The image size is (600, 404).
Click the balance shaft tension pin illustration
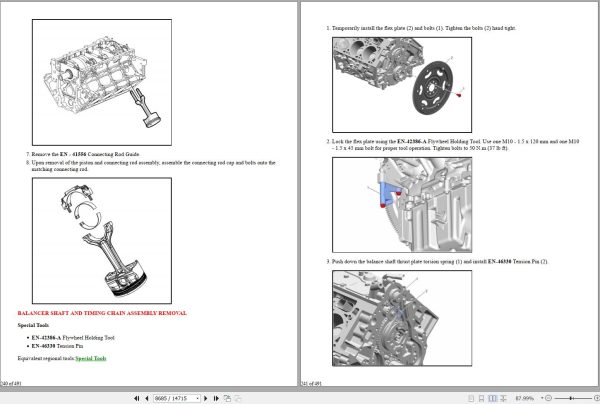402,318
